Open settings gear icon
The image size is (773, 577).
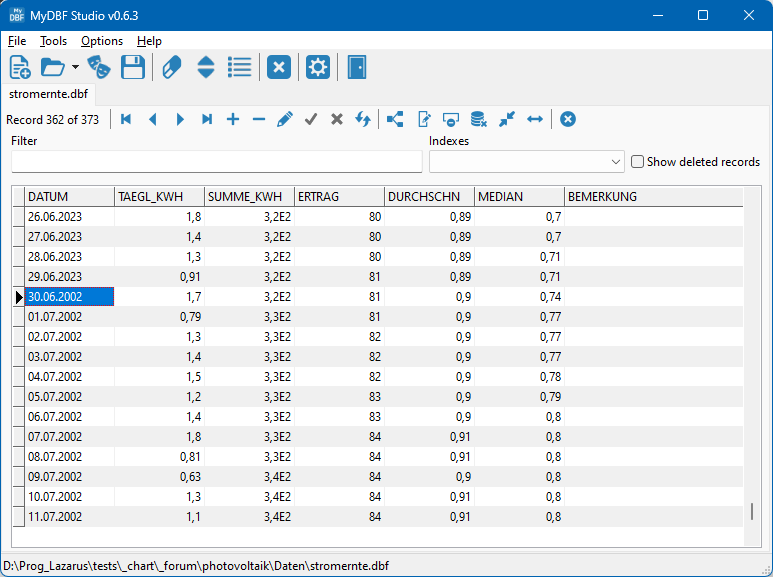click(317, 67)
